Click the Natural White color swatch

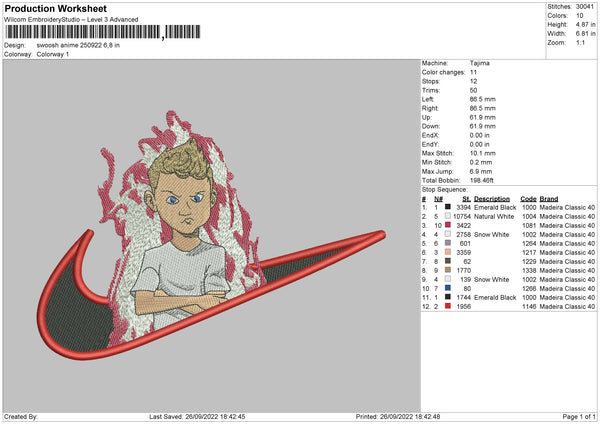click(x=448, y=216)
